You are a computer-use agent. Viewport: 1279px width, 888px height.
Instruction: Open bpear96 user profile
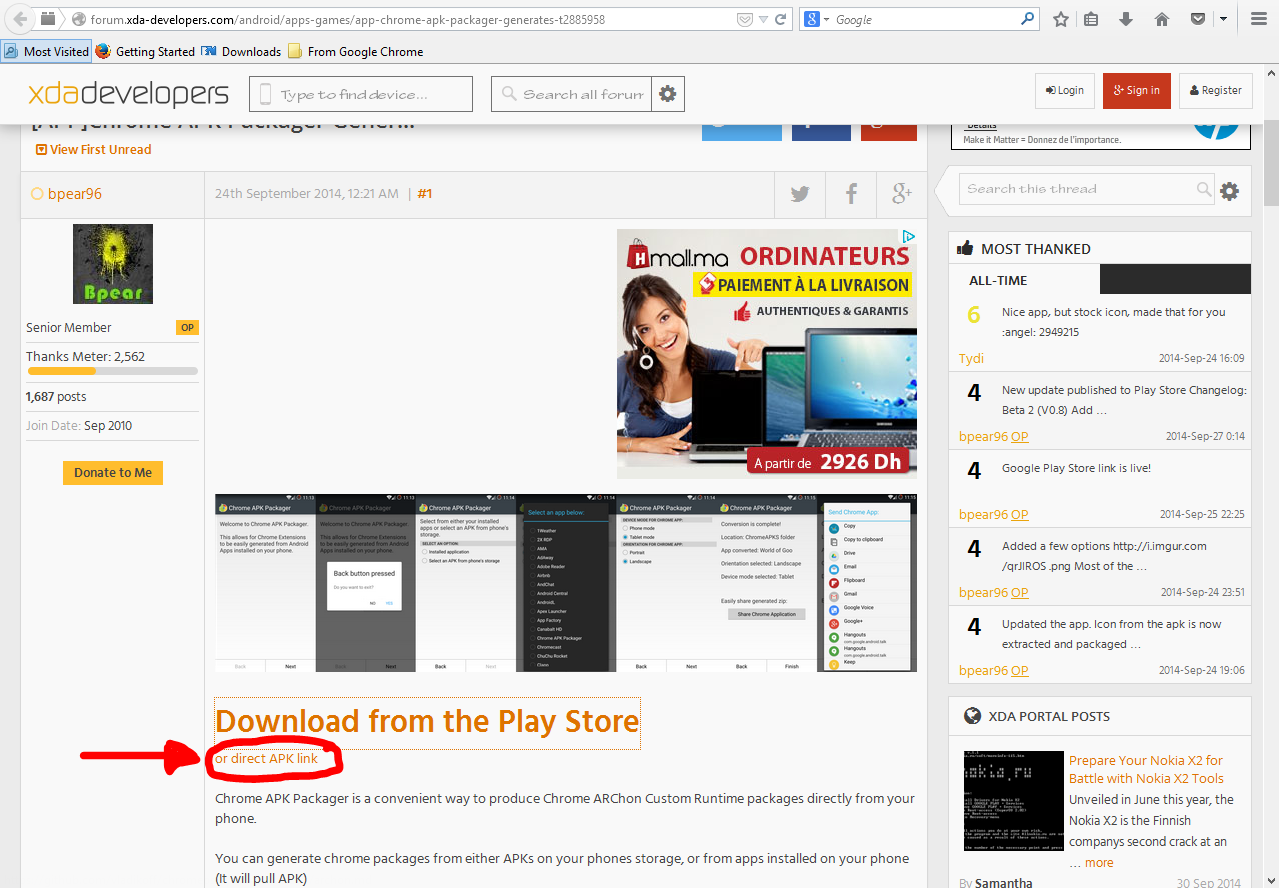click(75, 194)
